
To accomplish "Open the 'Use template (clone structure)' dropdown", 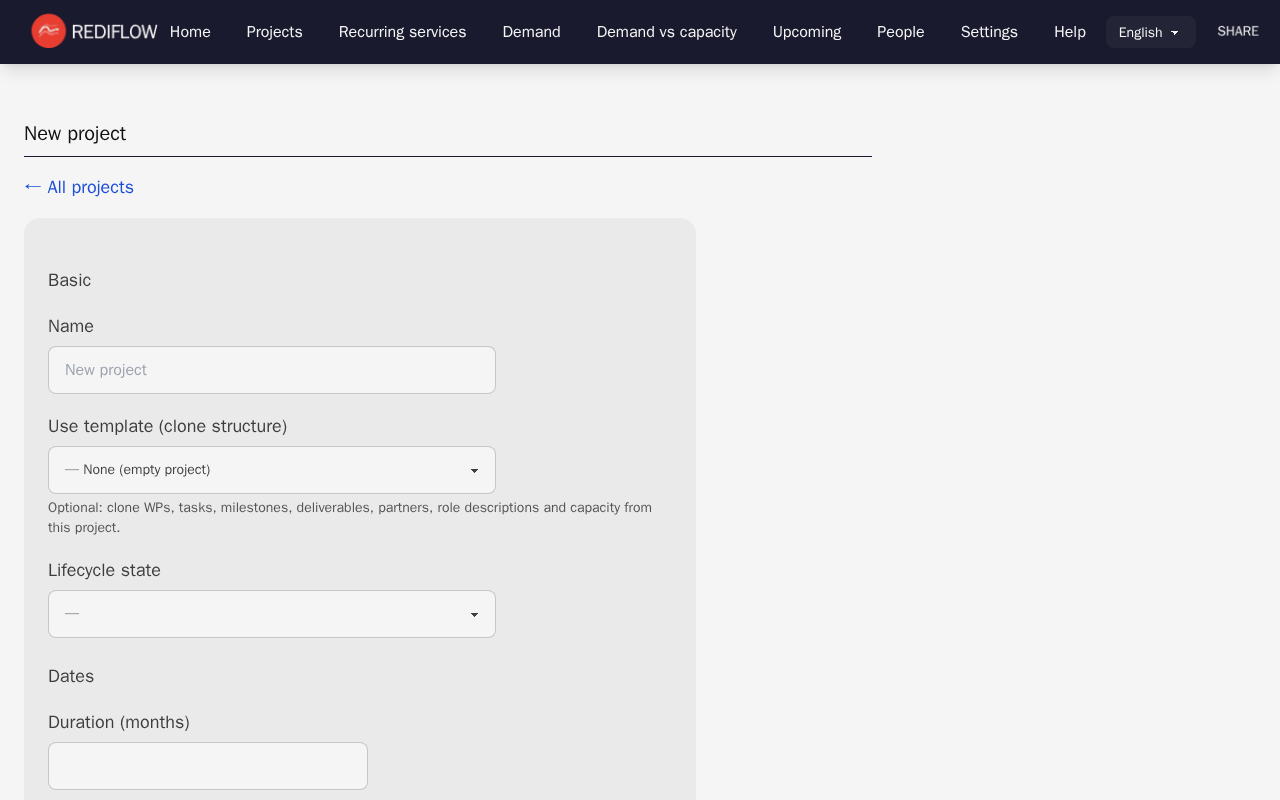I will (272, 470).
